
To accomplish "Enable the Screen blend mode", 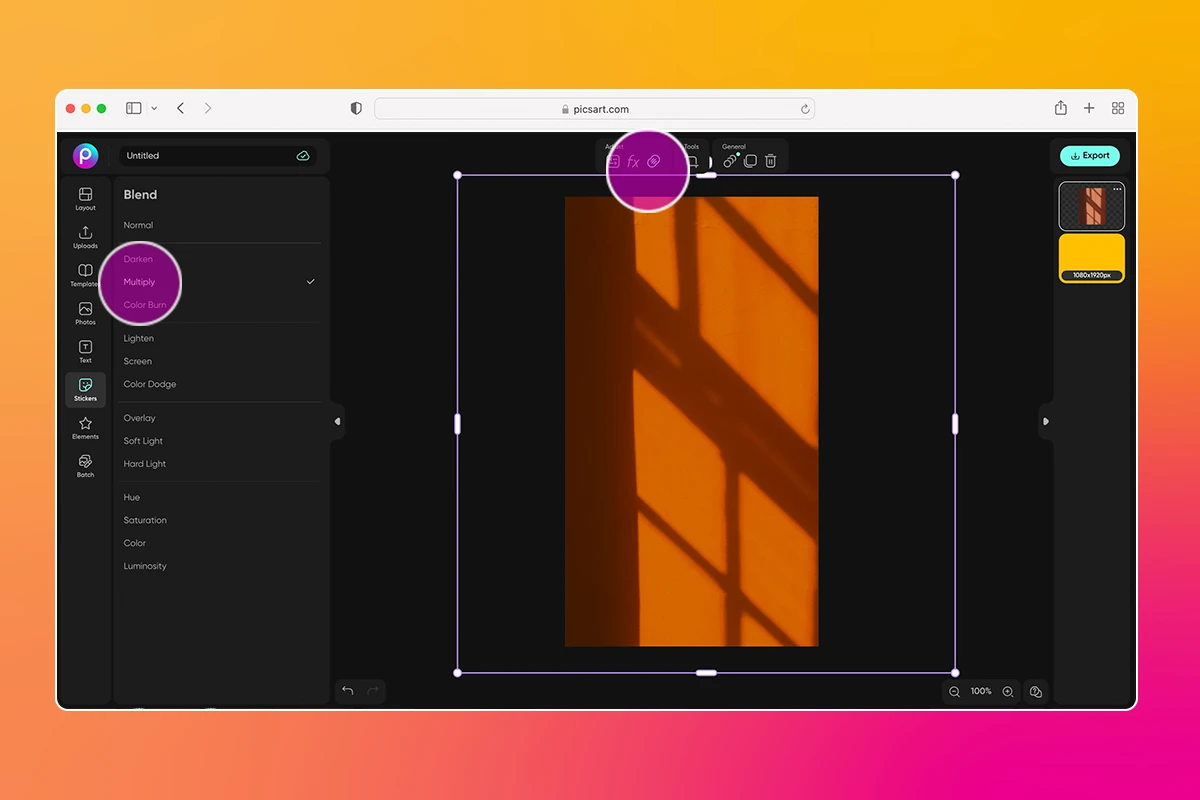I will click(137, 361).
